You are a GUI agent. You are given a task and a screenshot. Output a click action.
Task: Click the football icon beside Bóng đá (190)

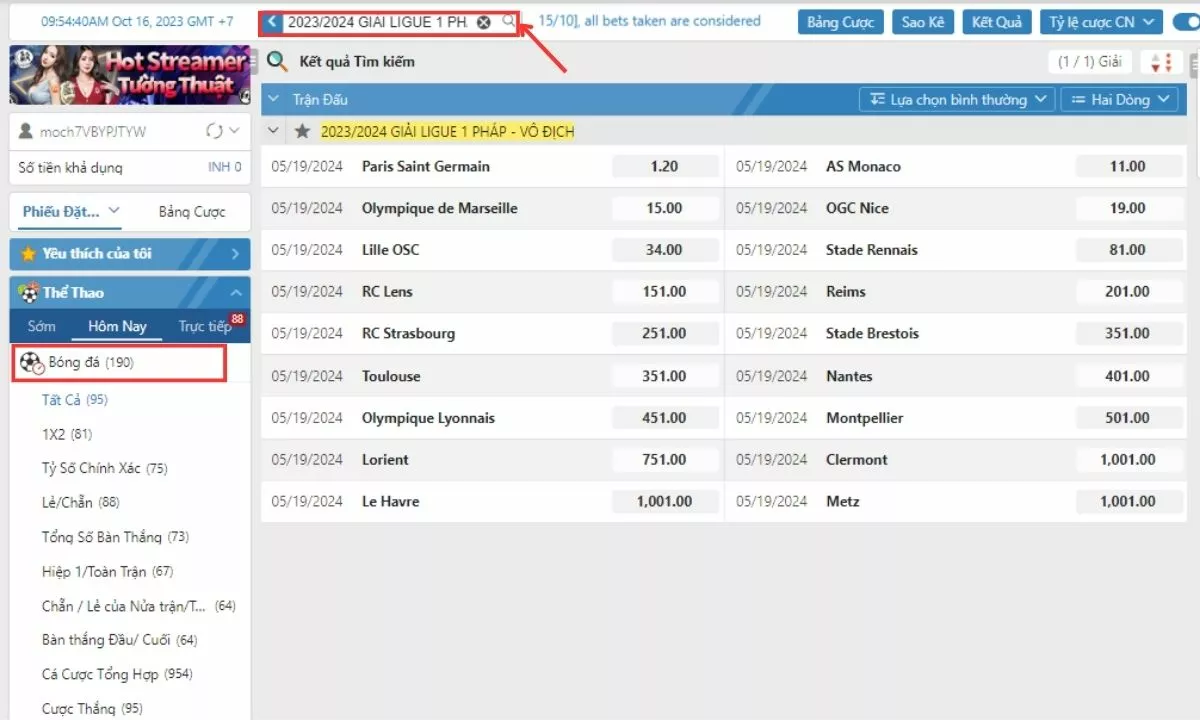pyautogui.click(x=31, y=363)
